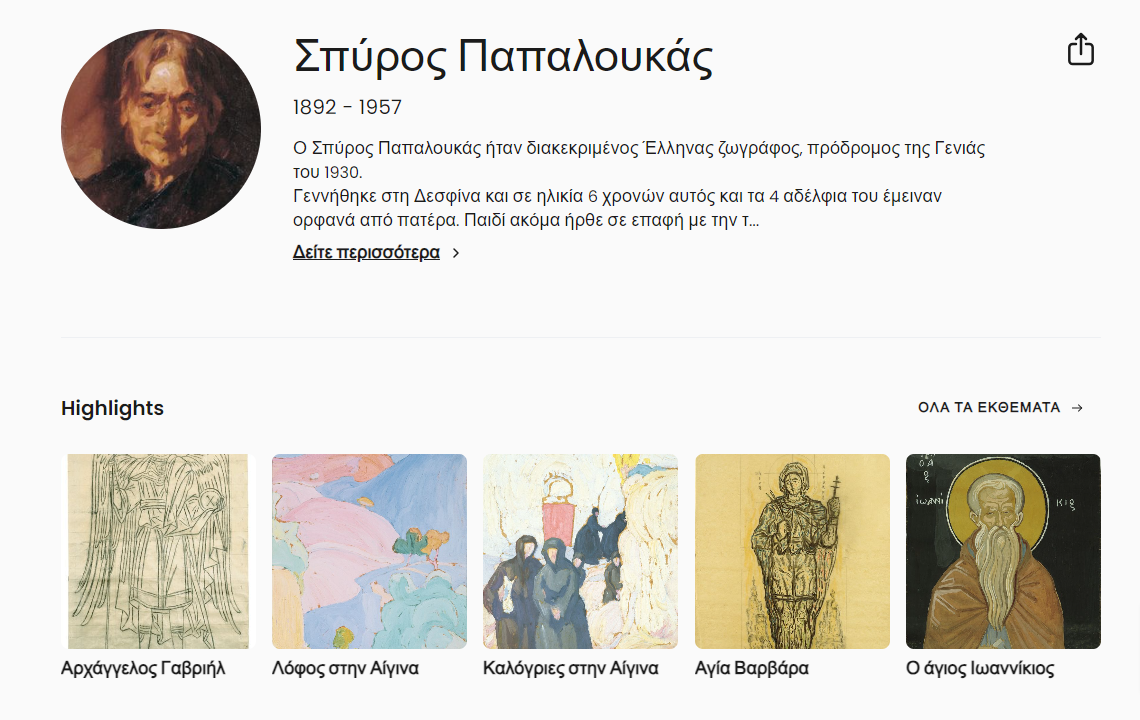
Task: Click the Σπύρος Παπαλουκάς title heading
Action: tap(503, 57)
